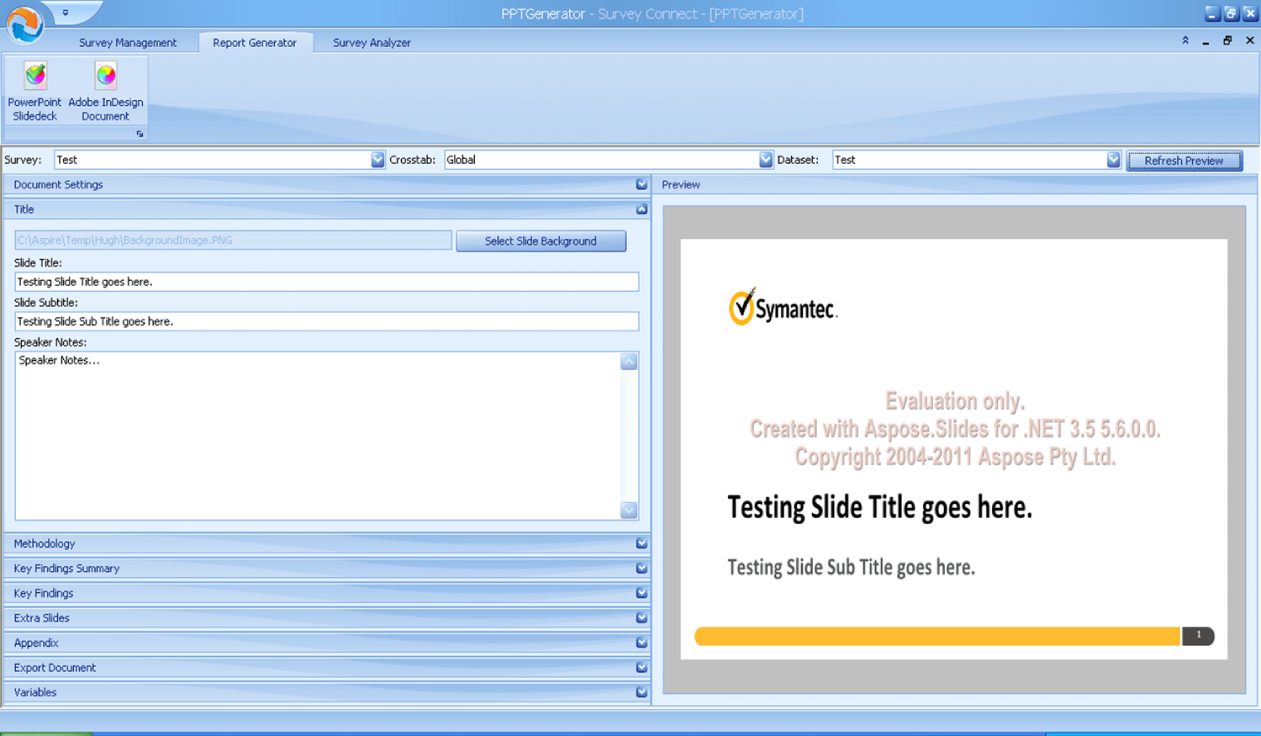Click the Slide Title text field
This screenshot has width=1261, height=736.
(326, 282)
